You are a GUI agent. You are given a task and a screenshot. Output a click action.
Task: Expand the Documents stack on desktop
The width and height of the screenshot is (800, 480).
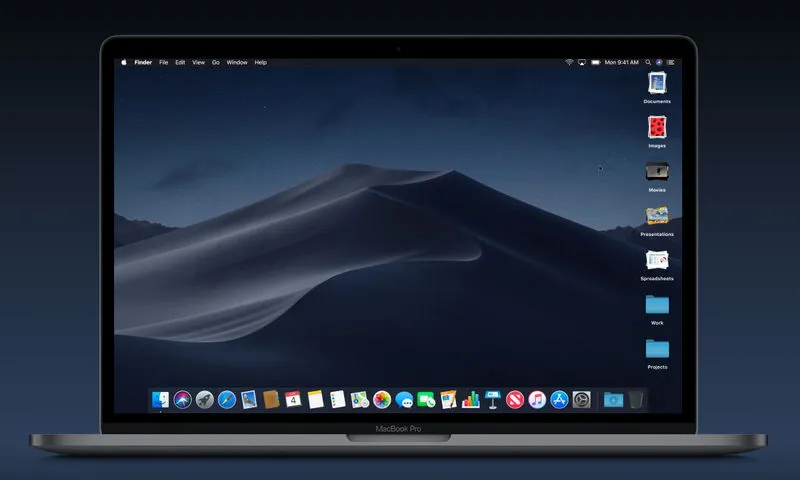click(x=657, y=83)
